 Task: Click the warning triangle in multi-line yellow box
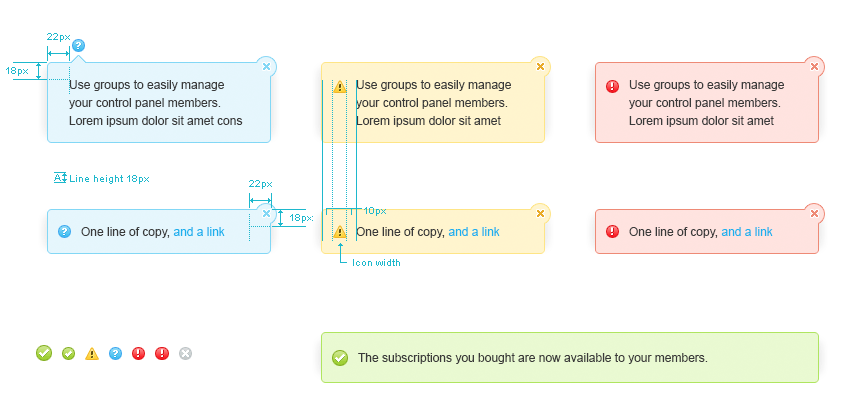point(340,87)
